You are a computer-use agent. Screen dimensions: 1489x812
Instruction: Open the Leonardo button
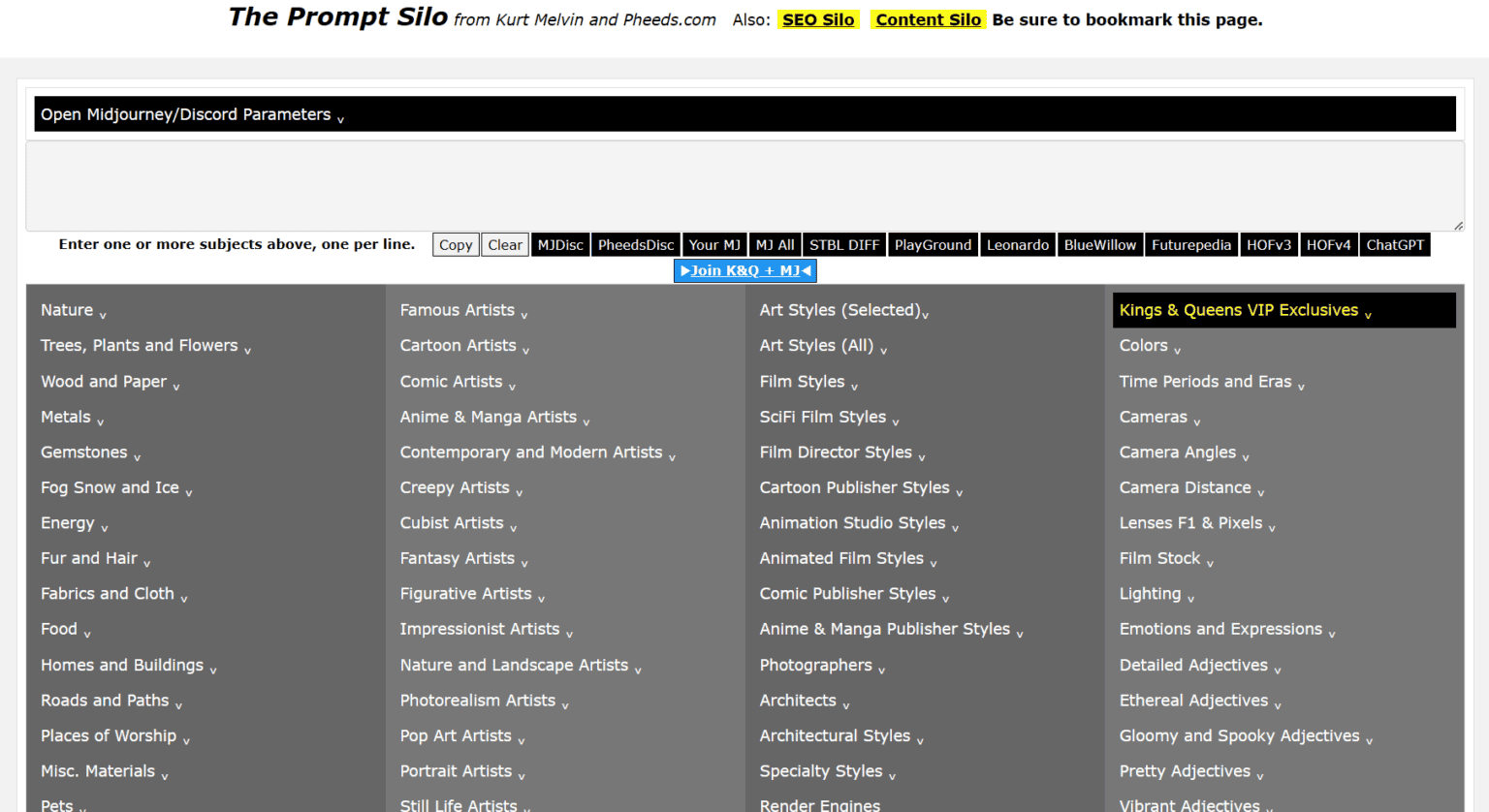1017,245
